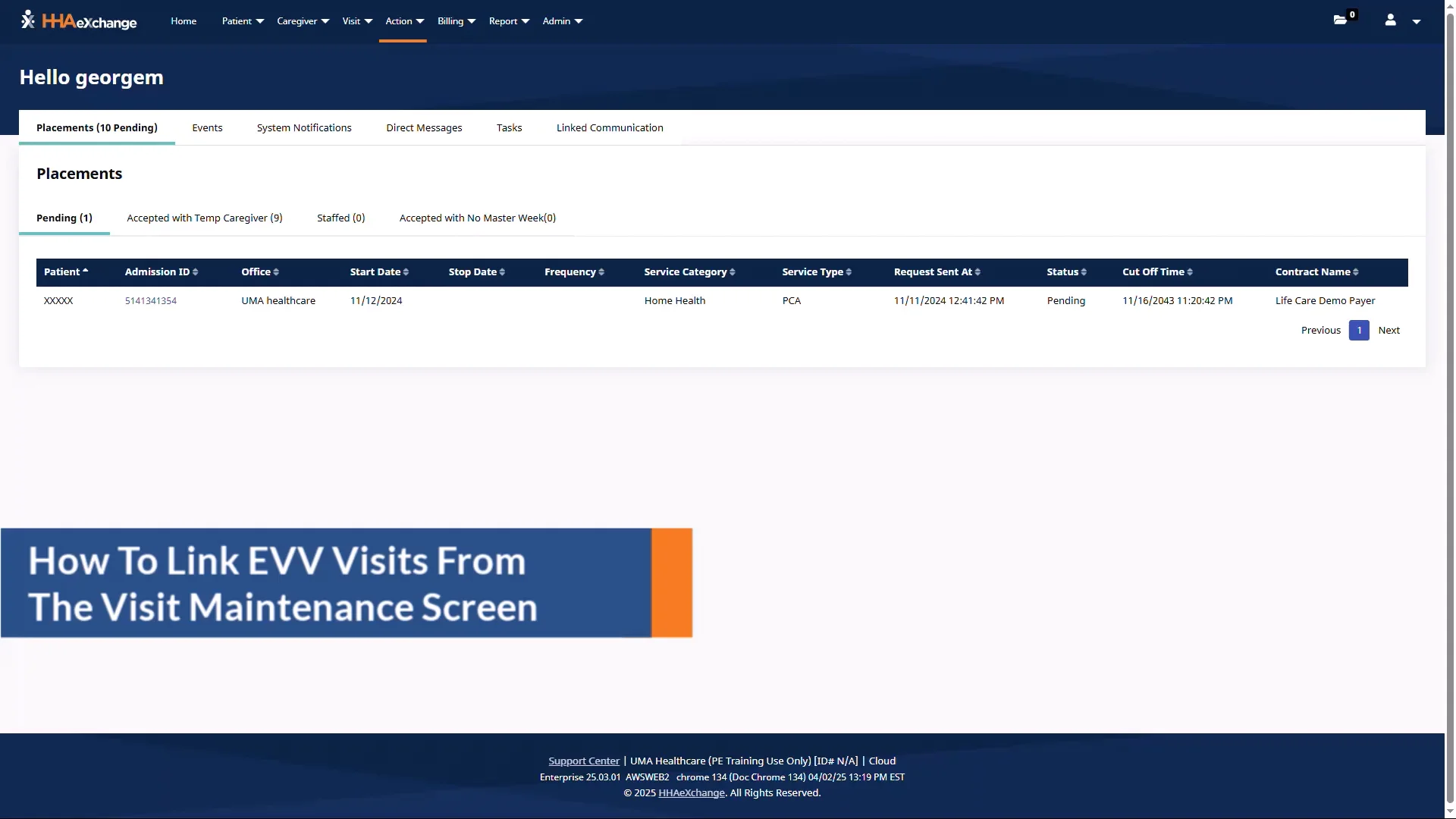Click Next on the pagination
Viewport: 1456px width, 819px height.
[x=1389, y=330]
